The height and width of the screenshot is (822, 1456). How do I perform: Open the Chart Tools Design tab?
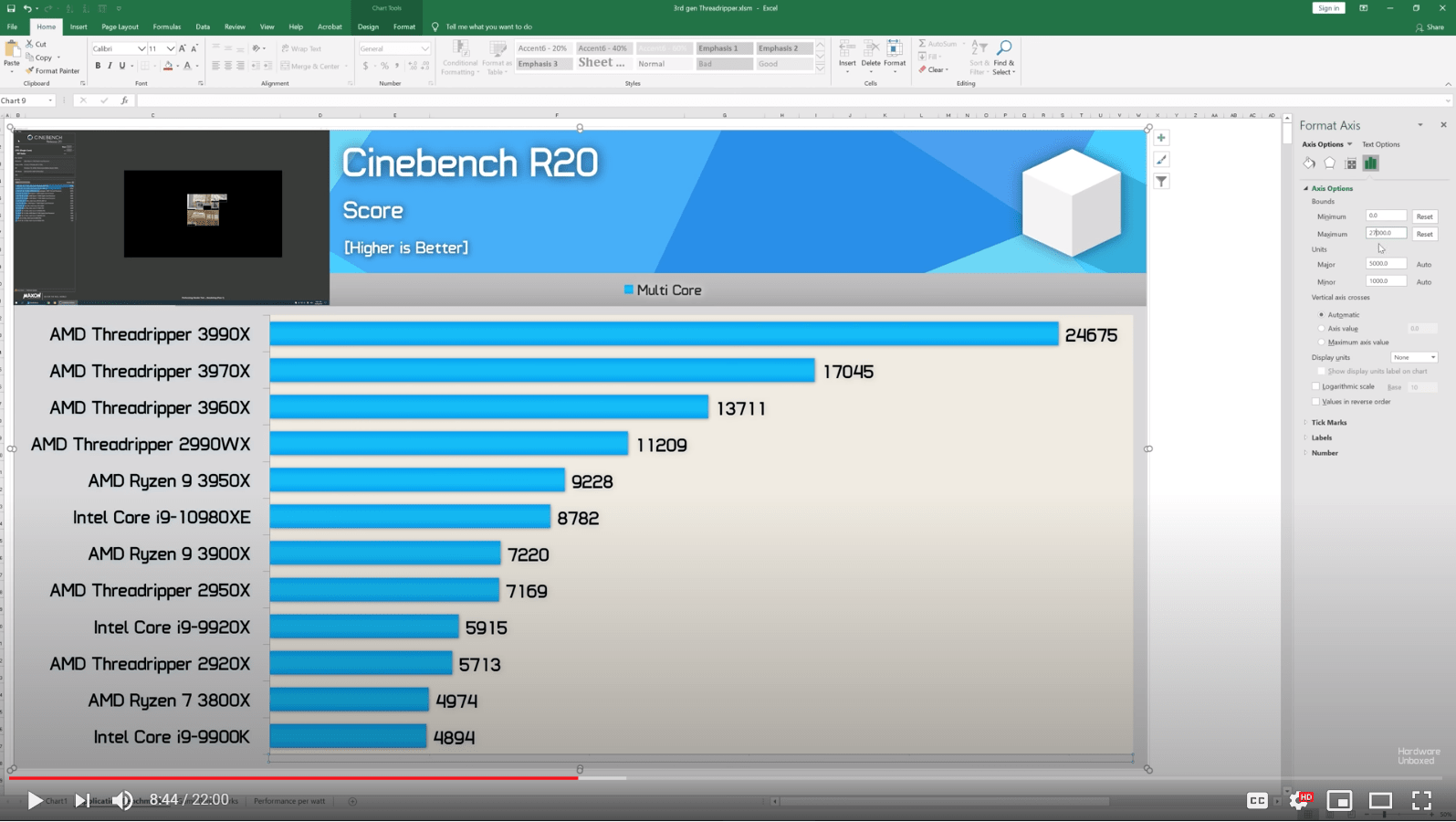click(x=368, y=26)
